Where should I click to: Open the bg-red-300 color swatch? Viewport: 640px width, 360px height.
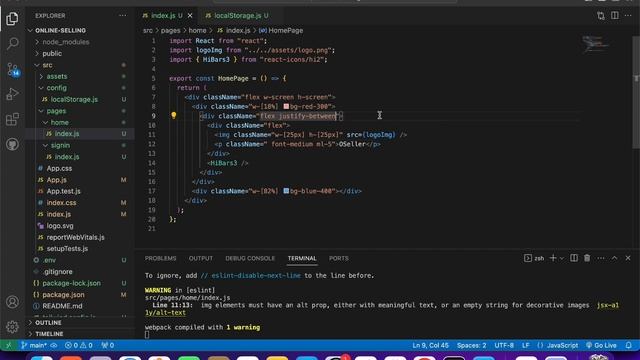pyautogui.click(x=286, y=107)
